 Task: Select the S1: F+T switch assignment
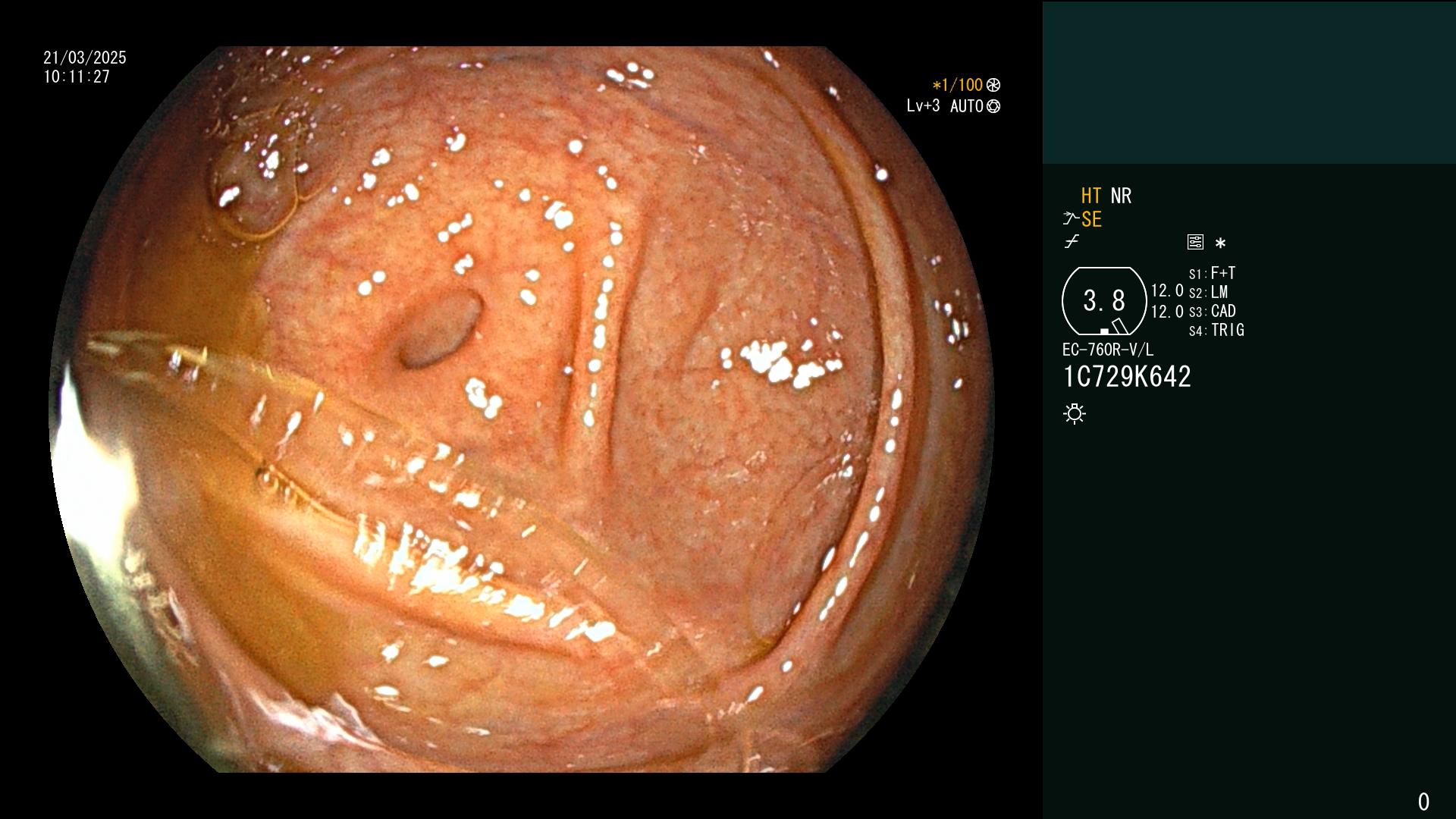coord(1212,273)
